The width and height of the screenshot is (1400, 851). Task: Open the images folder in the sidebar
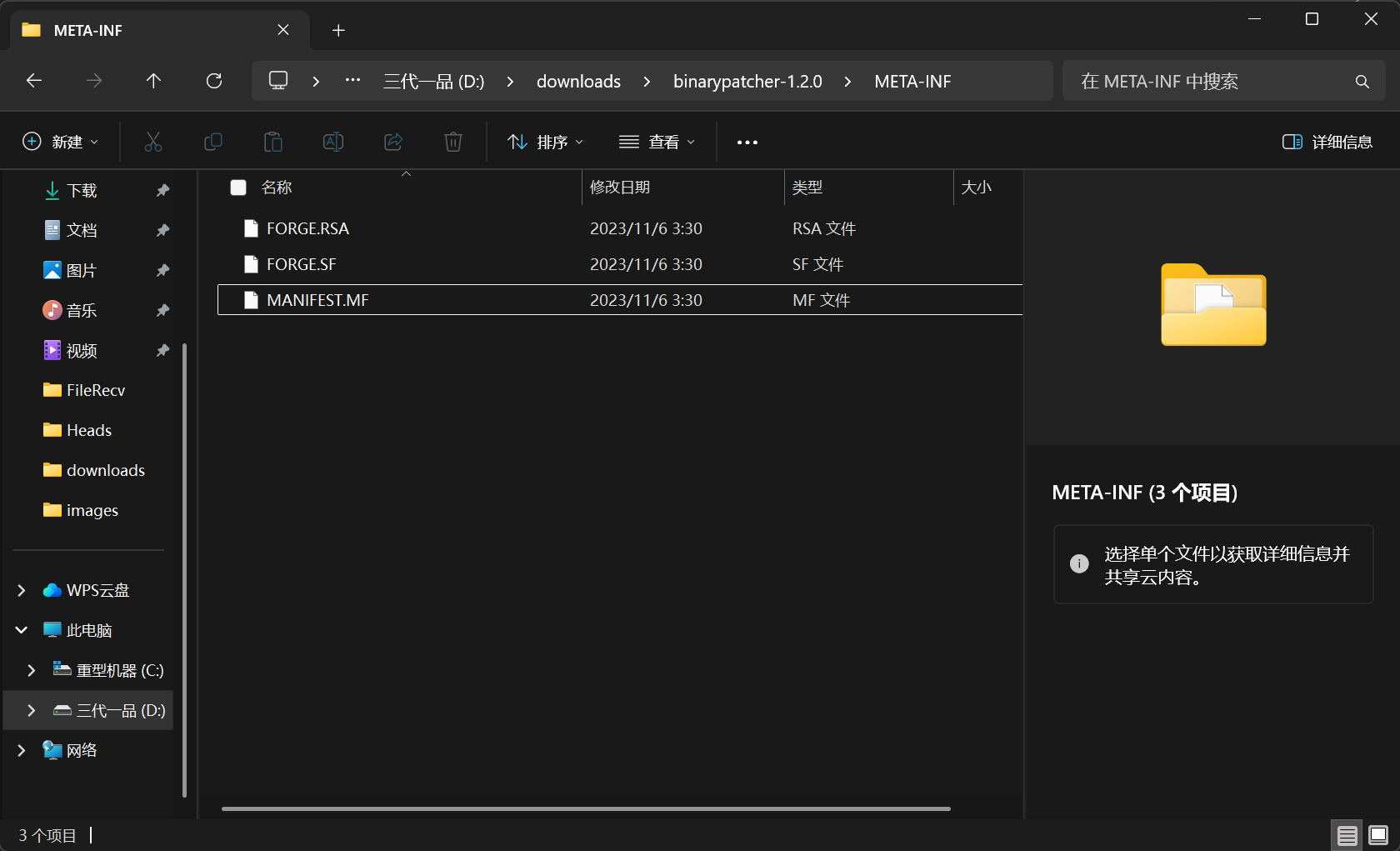pos(92,510)
